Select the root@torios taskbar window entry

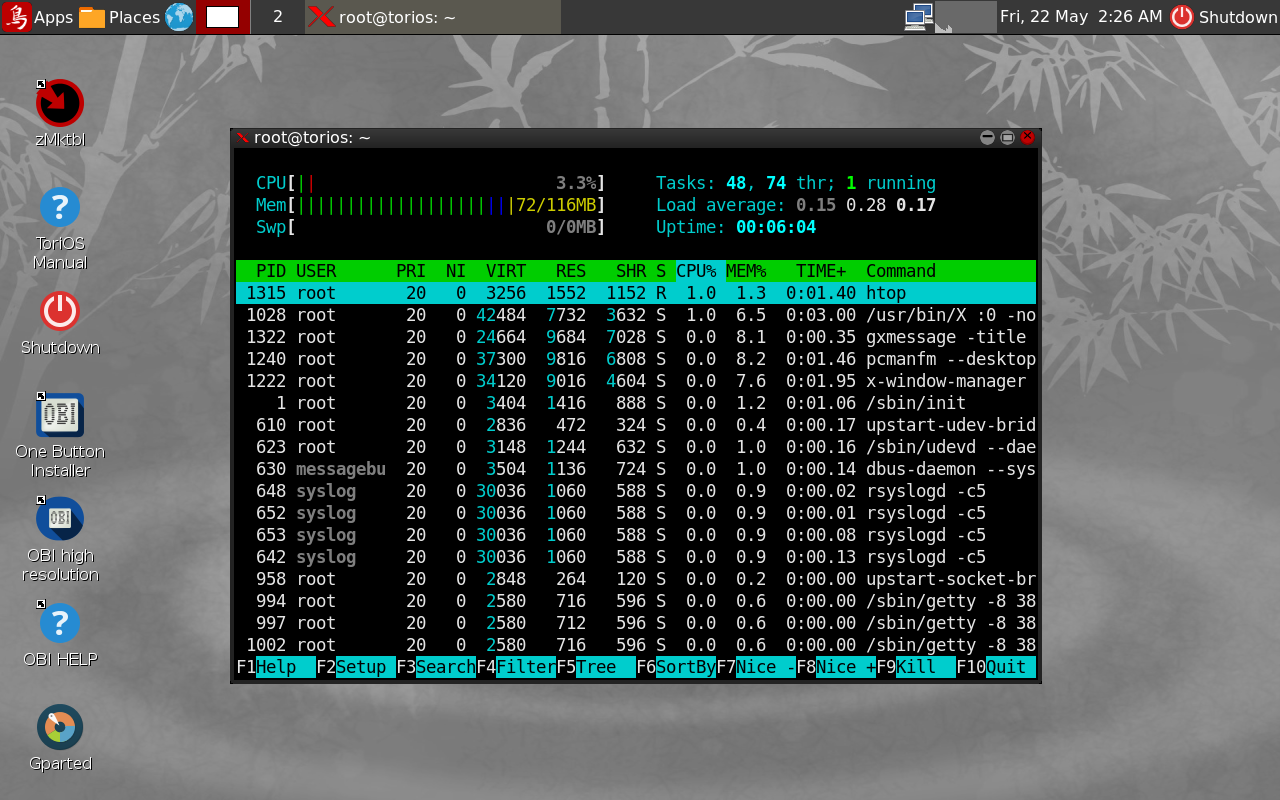point(432,17)
